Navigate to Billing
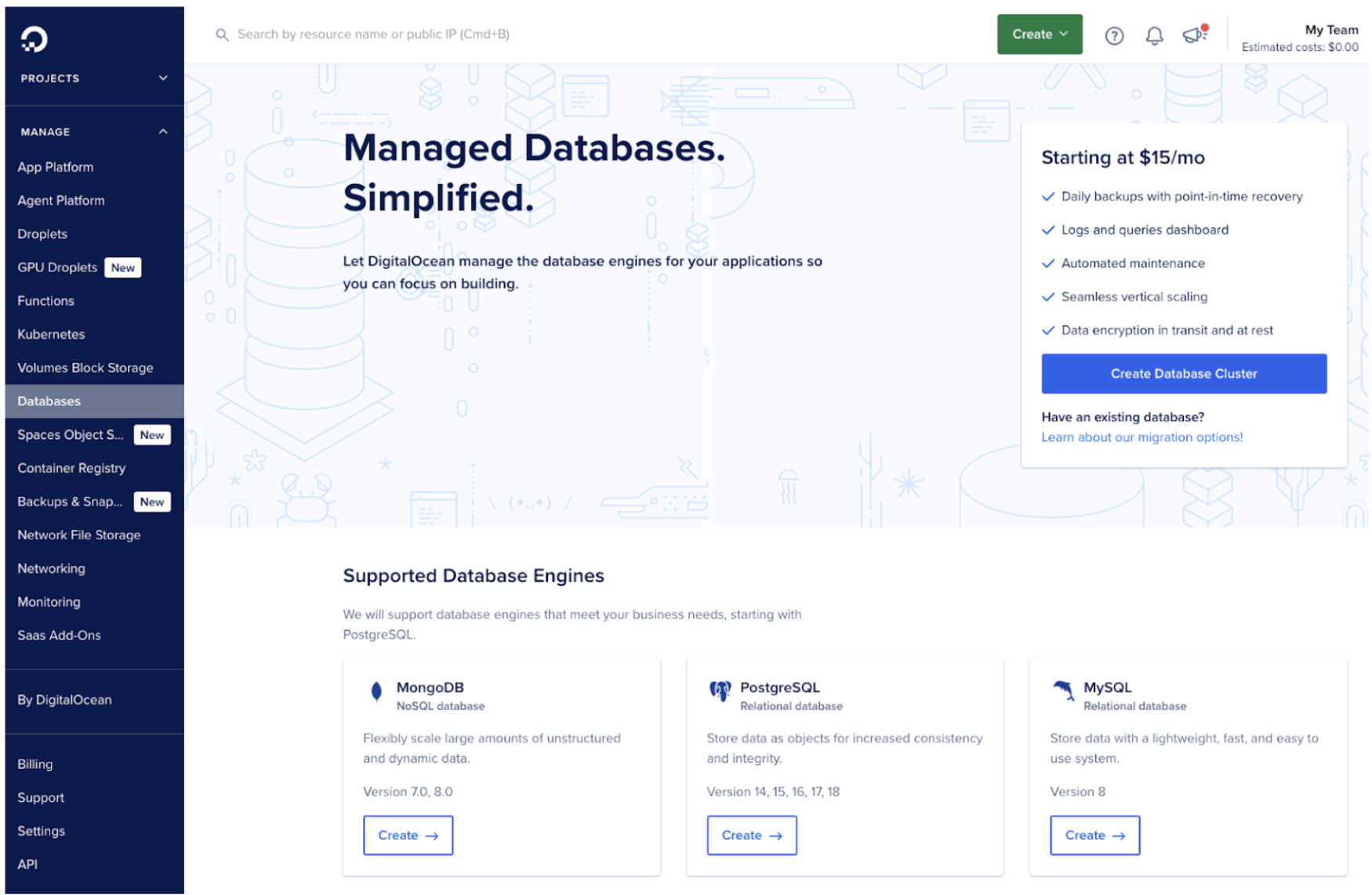Viewport: 1372px width, 895px height. 34,763
